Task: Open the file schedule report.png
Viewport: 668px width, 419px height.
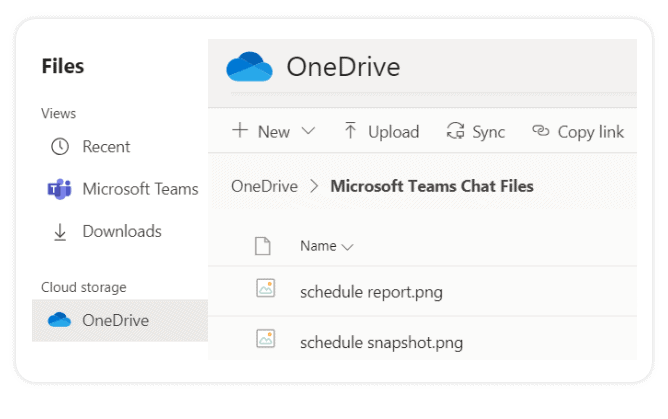Action: pyautogui.click(x=371, y=293)
